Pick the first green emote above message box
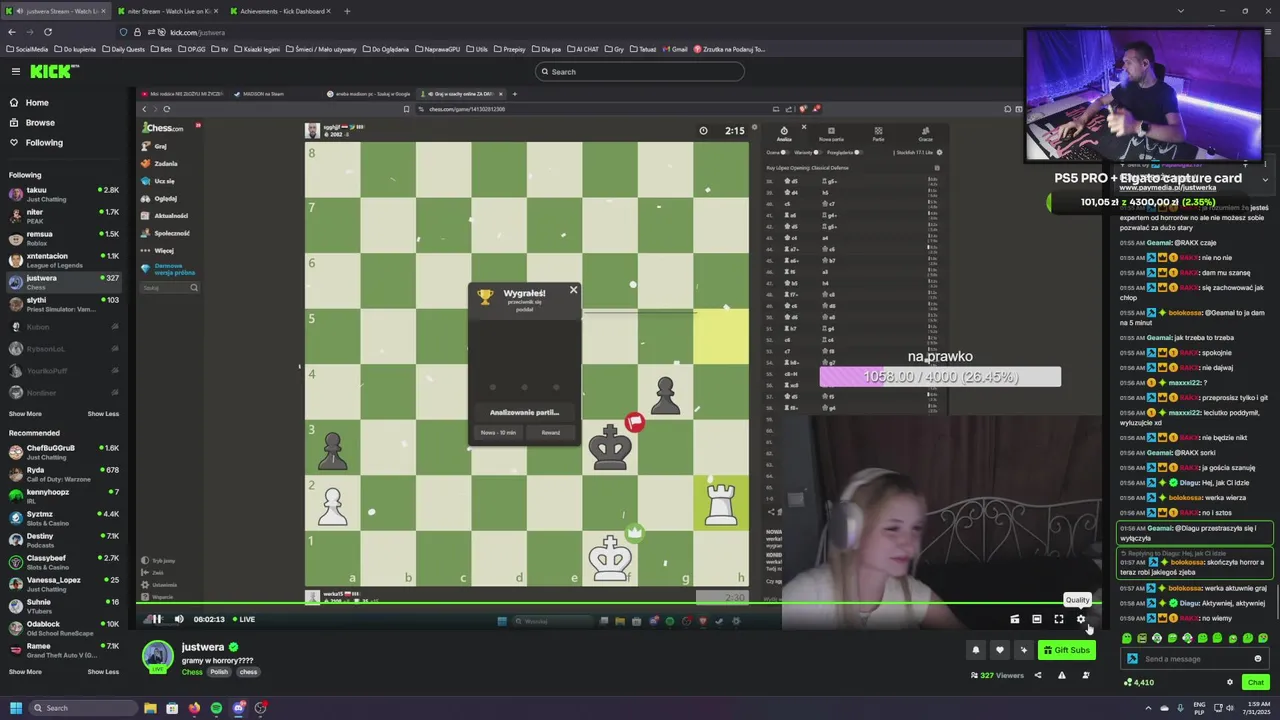The image size is (1280, 720). [x=1127, y=638]
